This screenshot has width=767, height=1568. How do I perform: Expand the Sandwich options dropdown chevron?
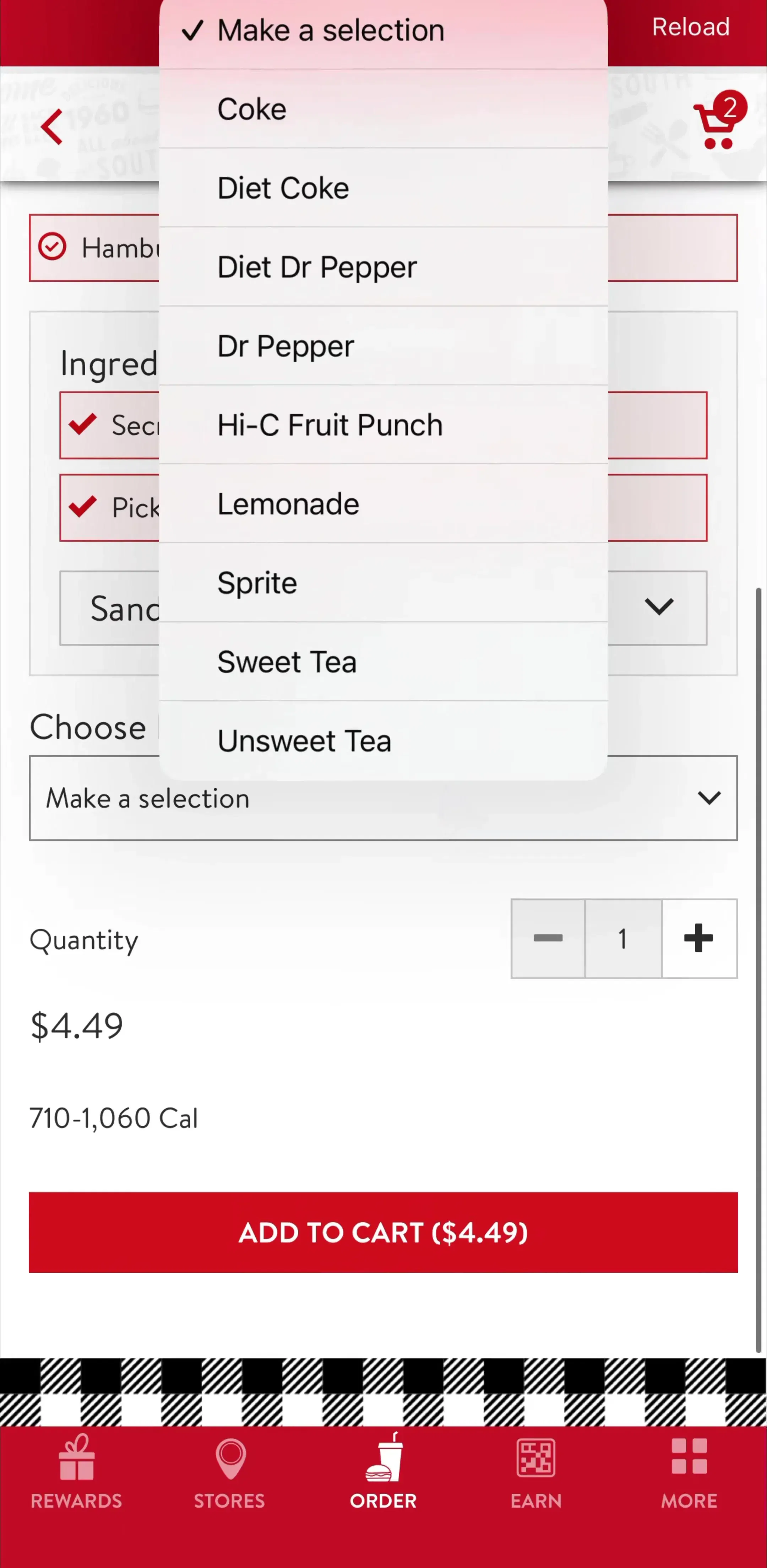point(659,607)
